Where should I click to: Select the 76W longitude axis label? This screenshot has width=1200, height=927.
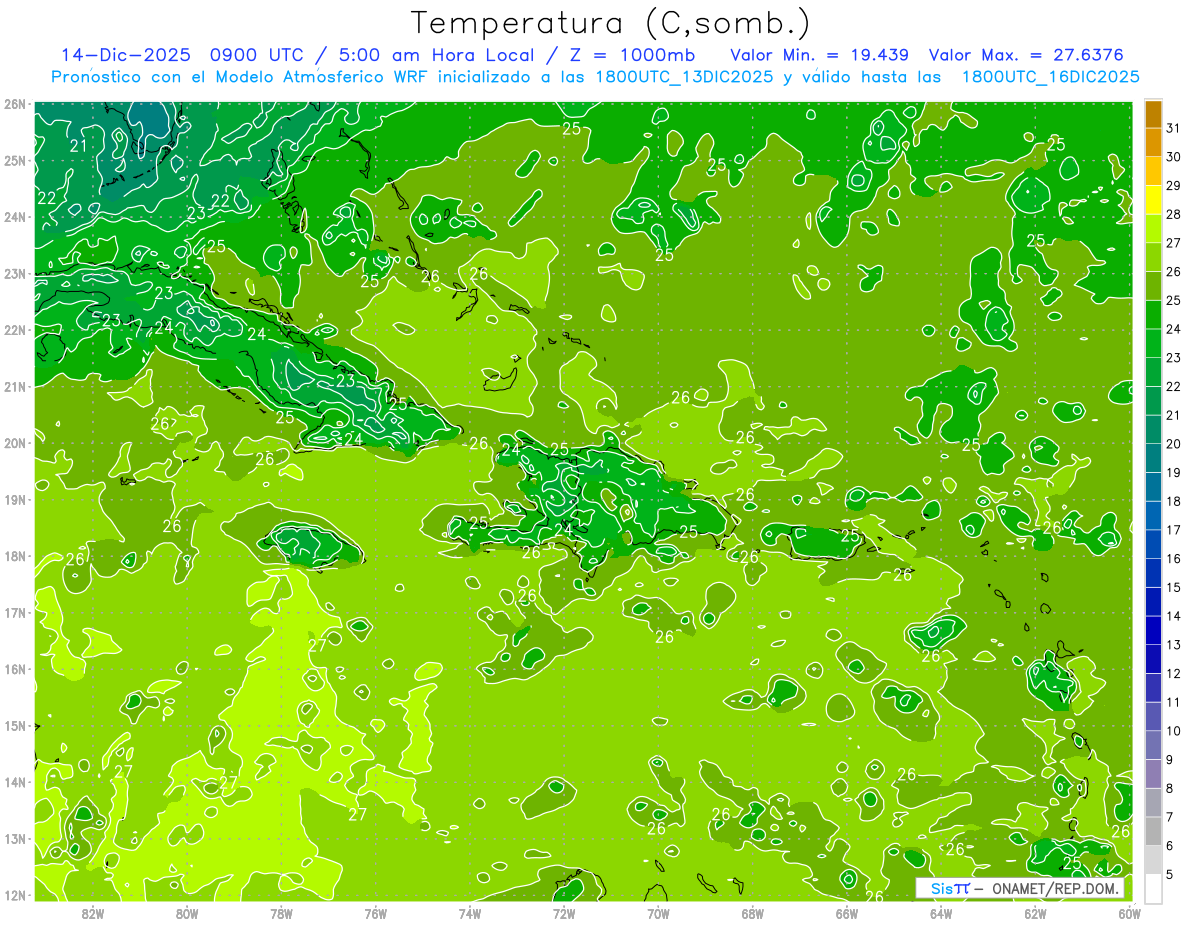(x=375, y=914)
